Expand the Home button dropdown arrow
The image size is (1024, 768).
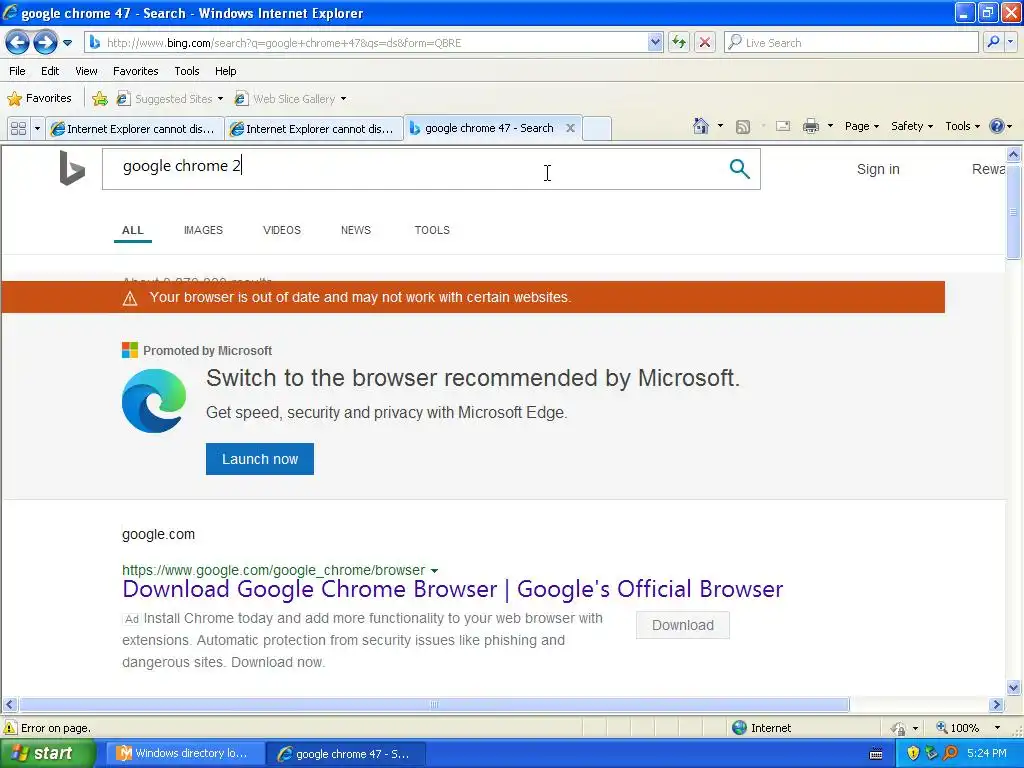coord(720,125)
